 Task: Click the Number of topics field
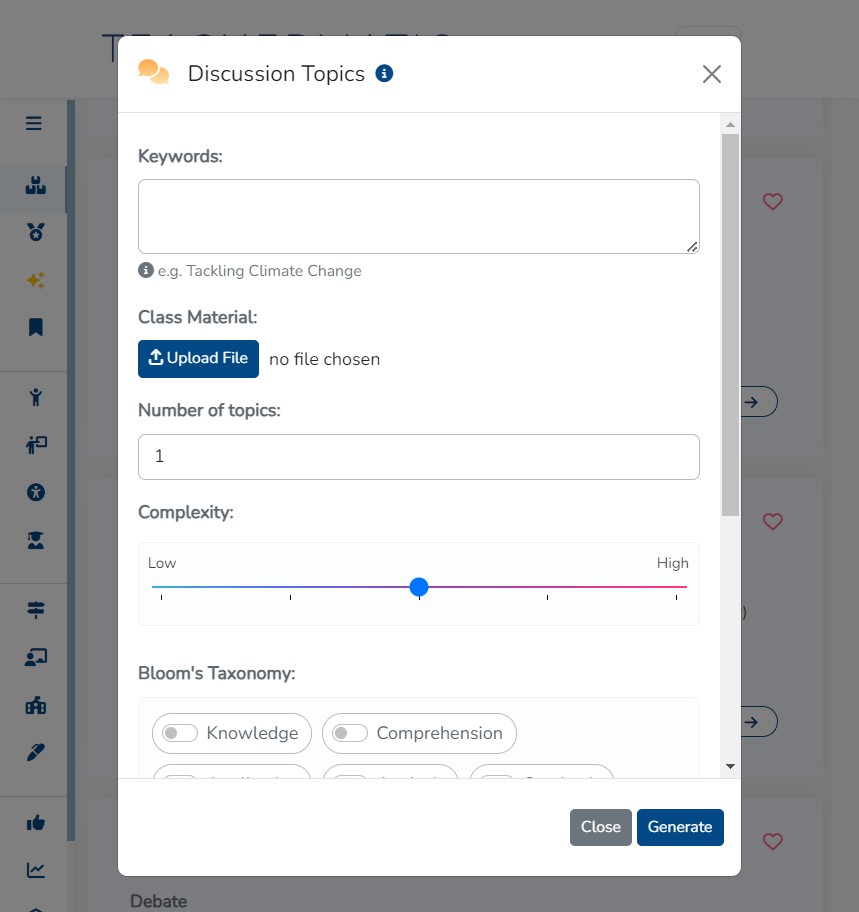[419, 457]
